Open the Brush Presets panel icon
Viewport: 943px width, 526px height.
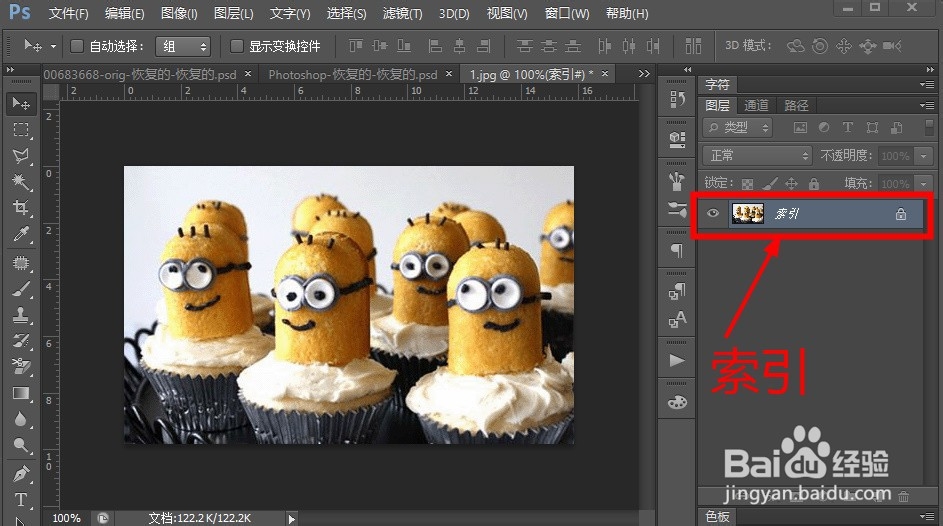[677, 180]
